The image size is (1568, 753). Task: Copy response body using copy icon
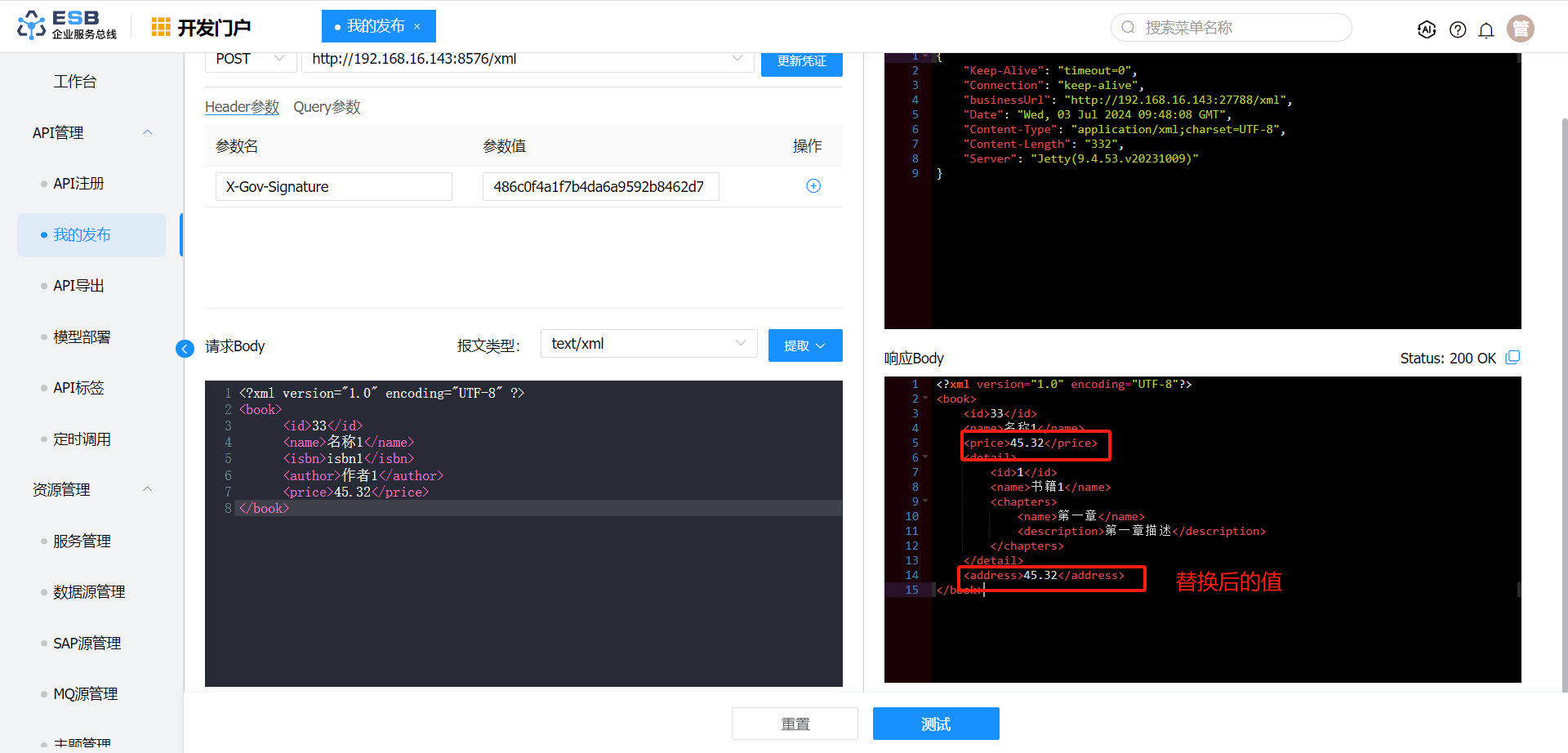click(1512, 358)
